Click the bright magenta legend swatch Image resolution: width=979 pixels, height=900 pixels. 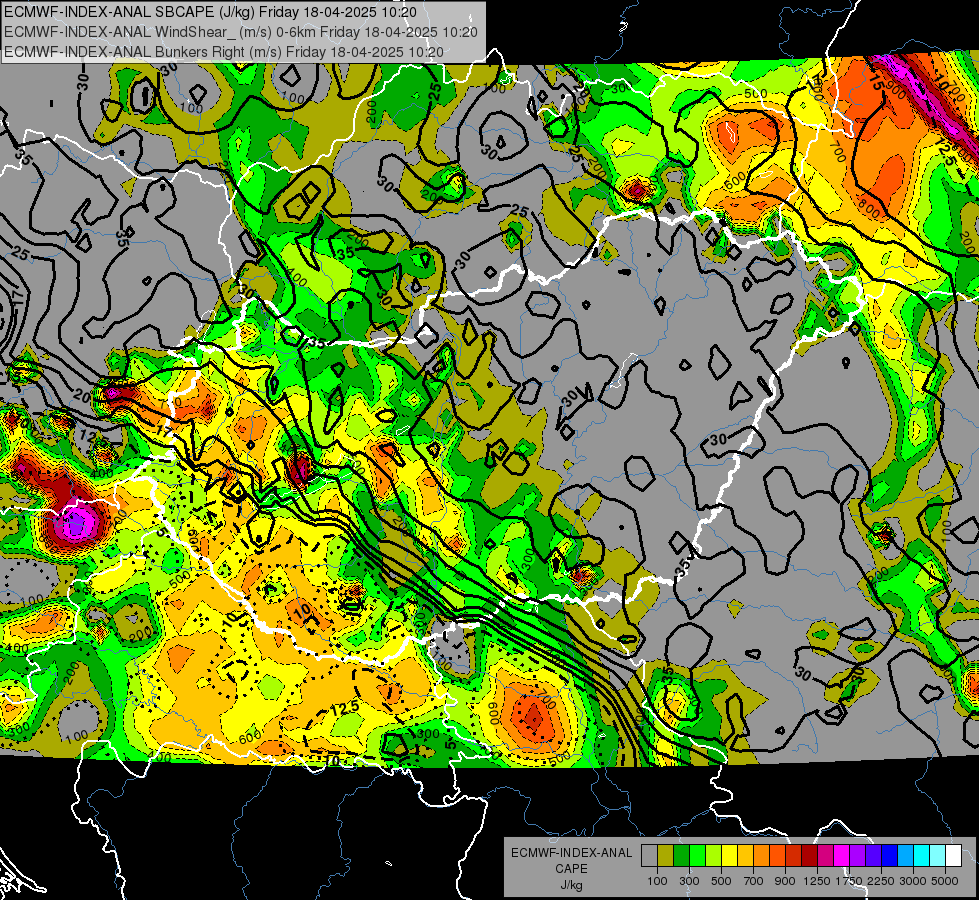click(x=842, y=856)
